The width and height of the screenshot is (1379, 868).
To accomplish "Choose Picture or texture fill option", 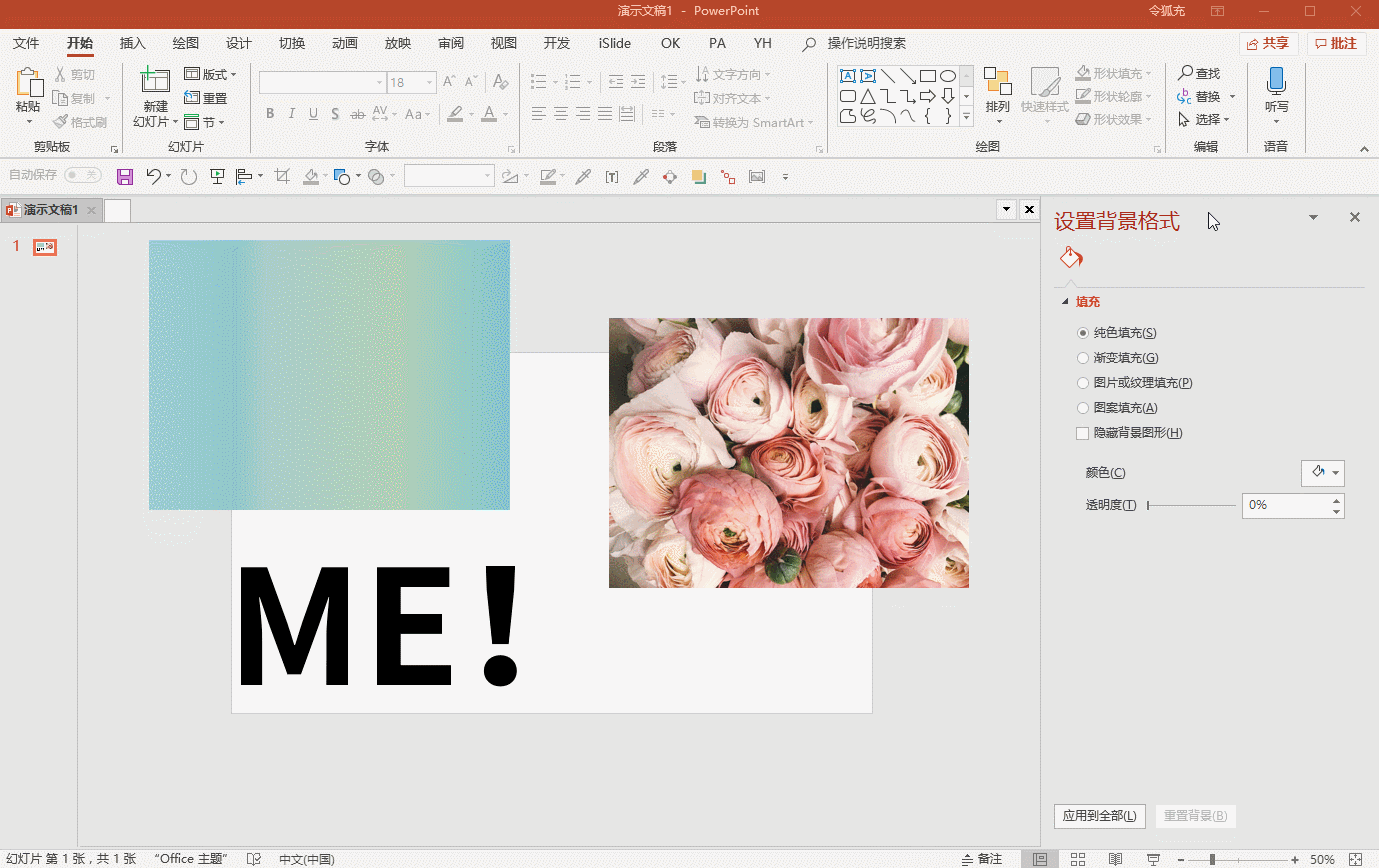I will (x=1083, y=383).
